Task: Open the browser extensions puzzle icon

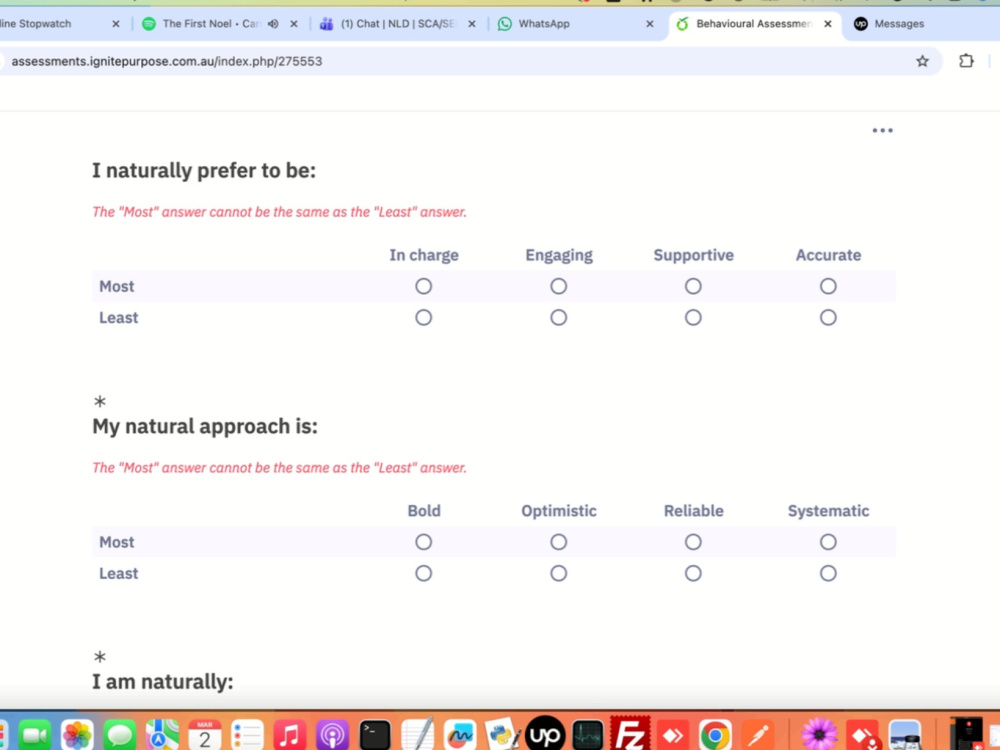Action: coord(966,61)
